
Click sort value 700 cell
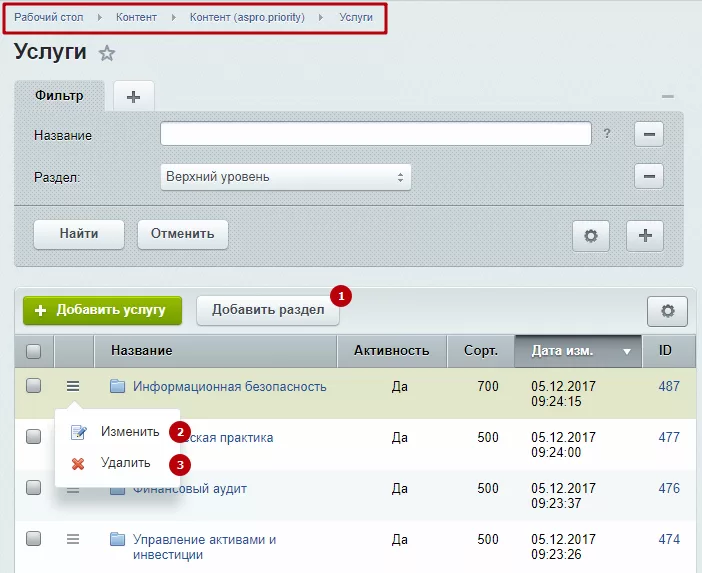488,386
